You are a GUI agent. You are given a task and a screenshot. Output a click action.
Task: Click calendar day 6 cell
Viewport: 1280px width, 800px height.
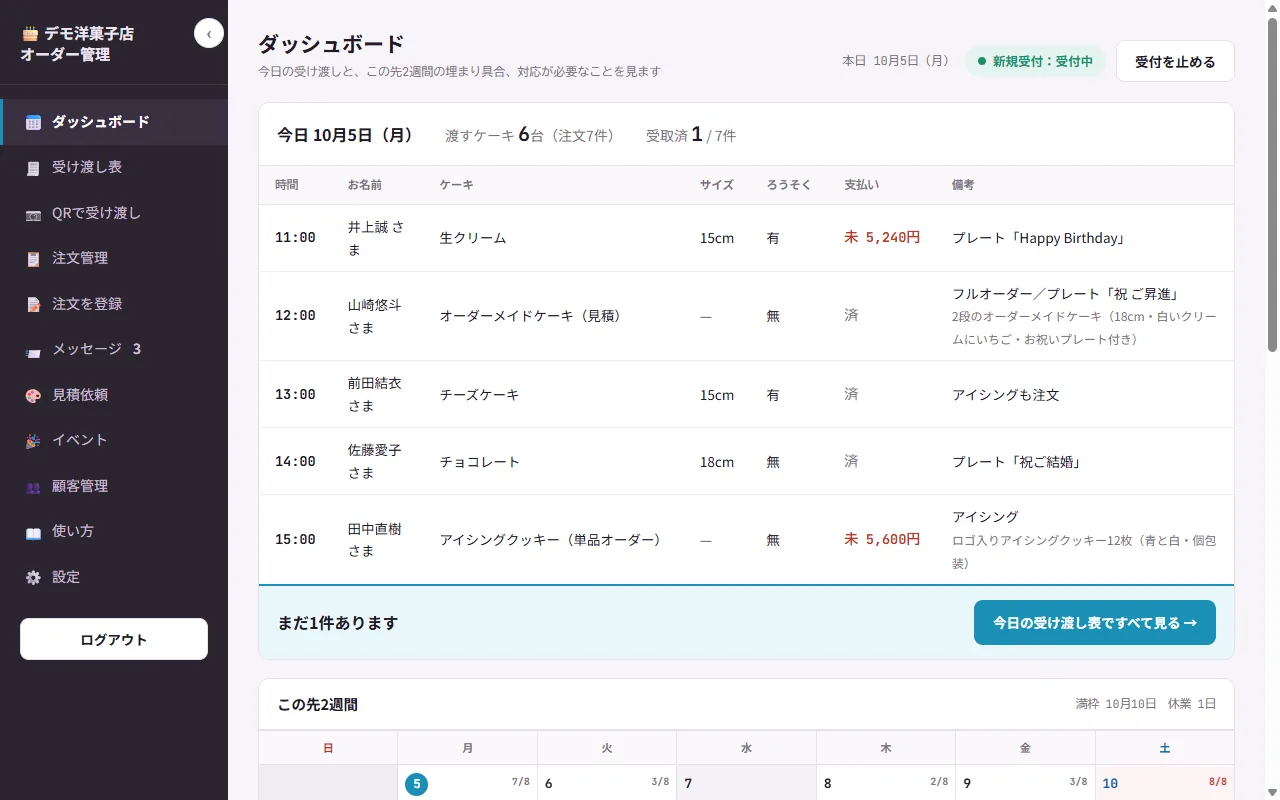tap(607, 783)
